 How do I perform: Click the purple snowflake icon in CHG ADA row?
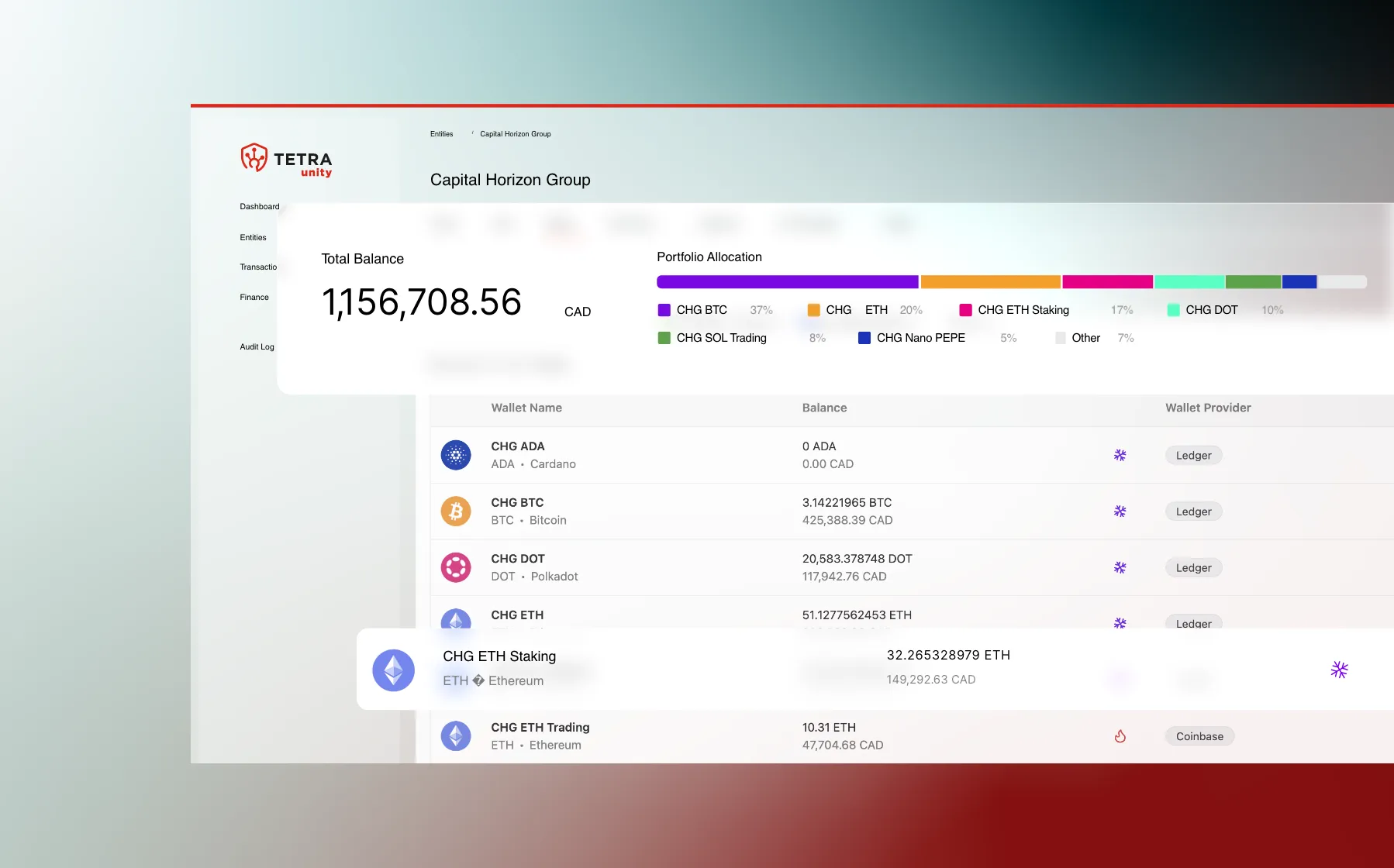click(x=1120, y=455)
